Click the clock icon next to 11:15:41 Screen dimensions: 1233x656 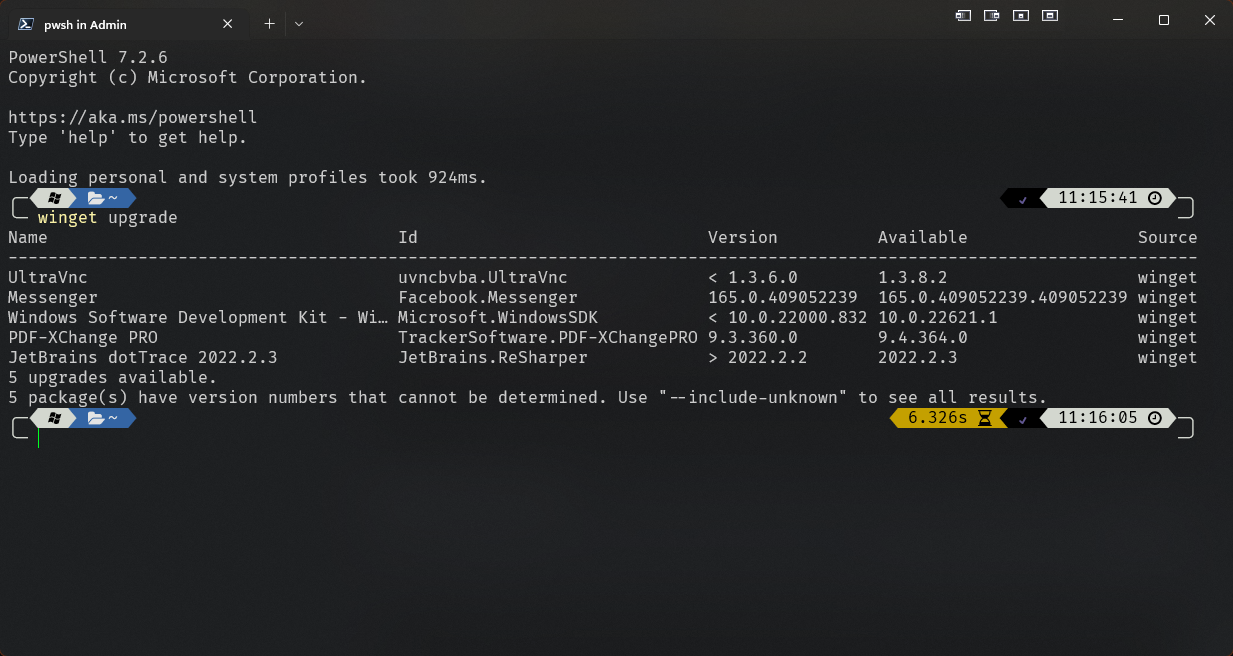coord(1154,197)
